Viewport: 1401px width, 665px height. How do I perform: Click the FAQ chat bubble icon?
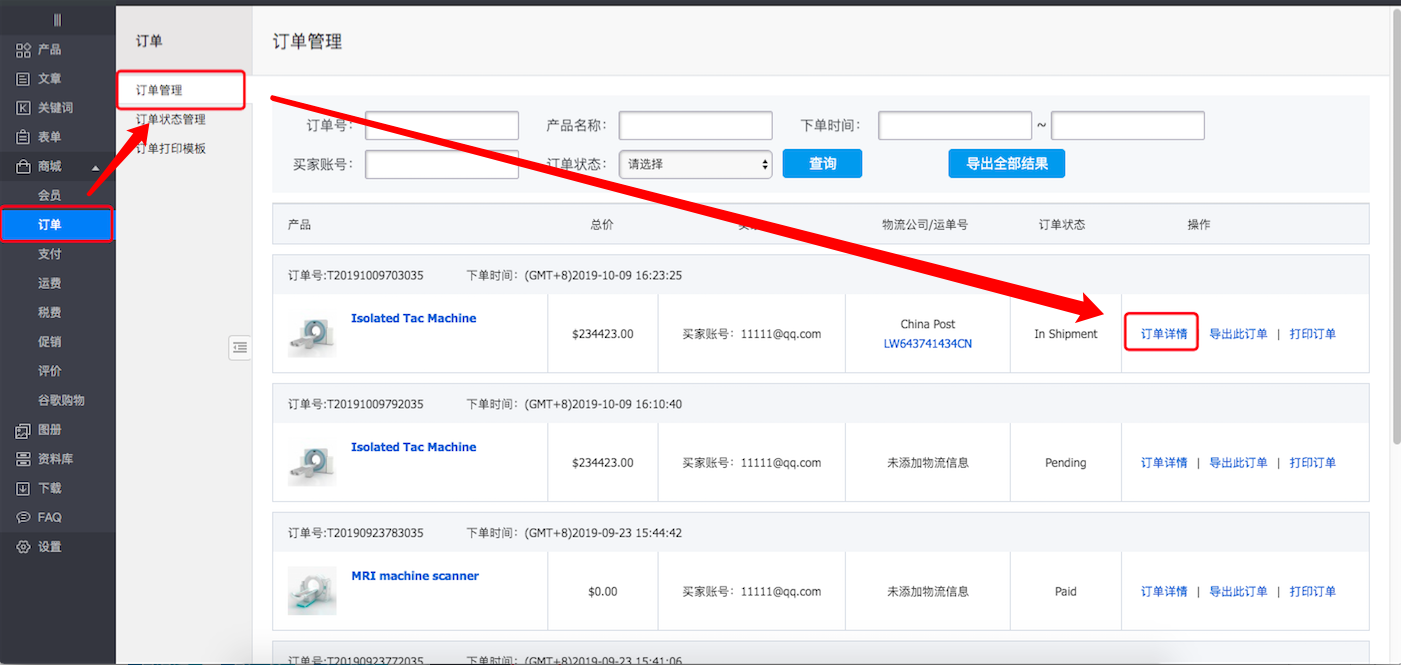point(23,518)
